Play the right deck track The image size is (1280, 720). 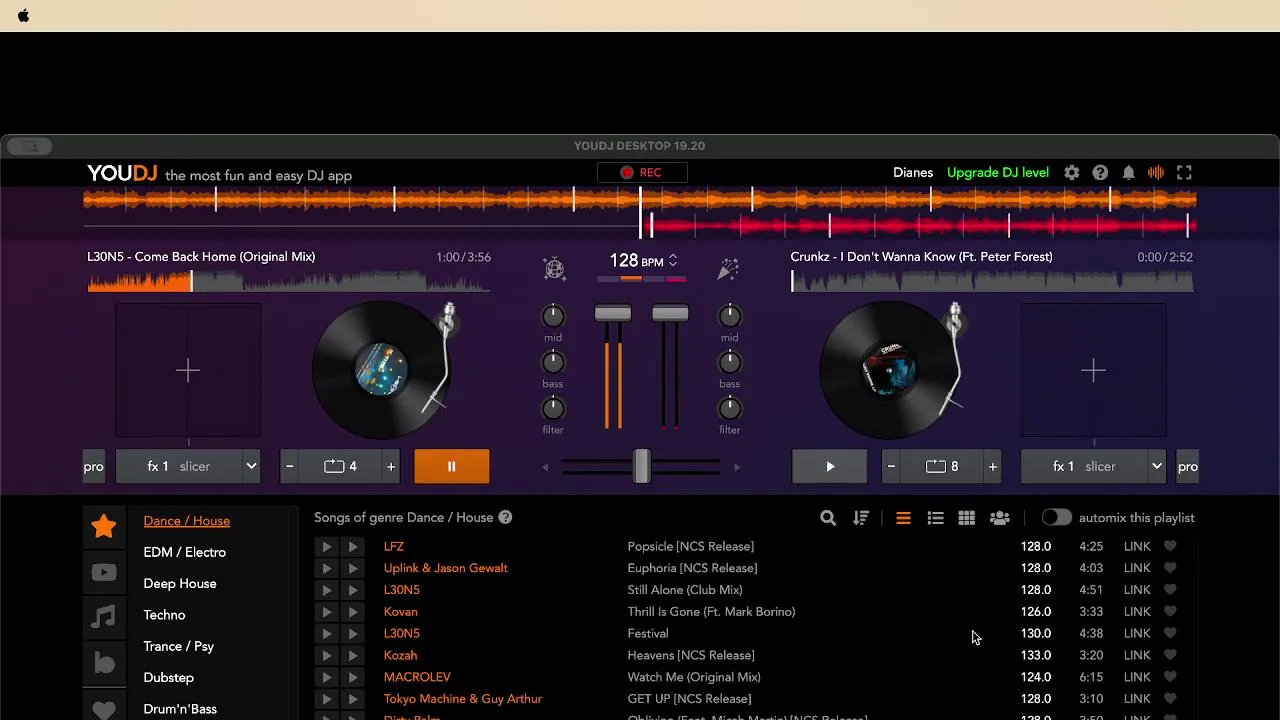(830, 467)
